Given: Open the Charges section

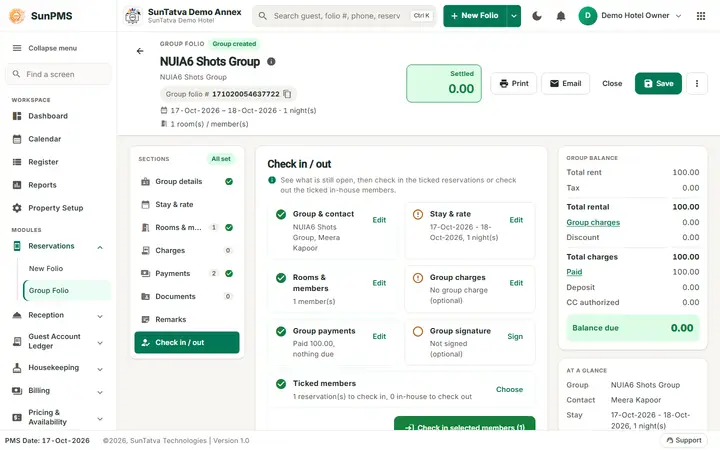Looking at the screenshot, I should coord(187,251).
